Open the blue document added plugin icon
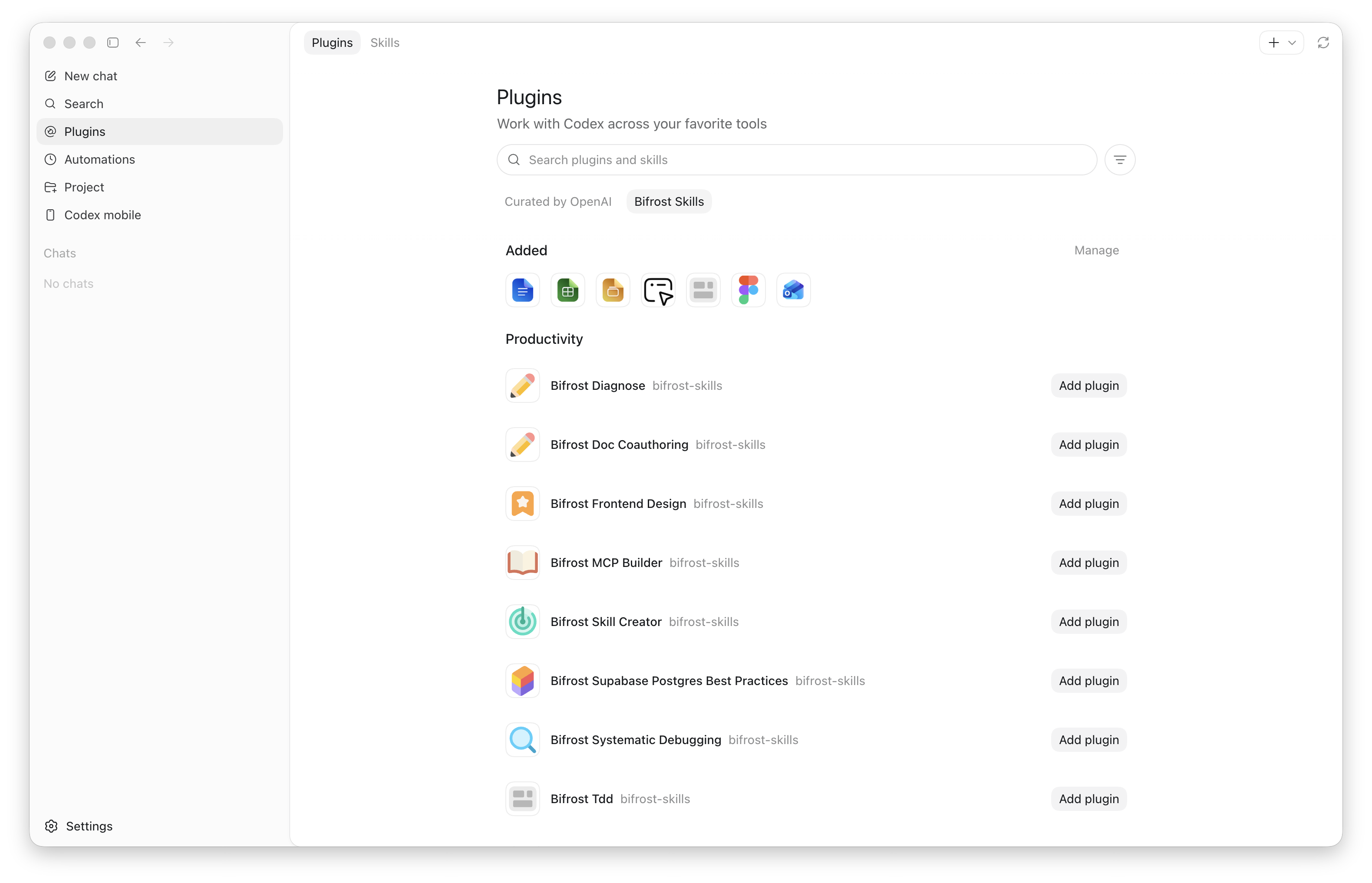This screenshot has height=883, width=1372. (522, 290)
